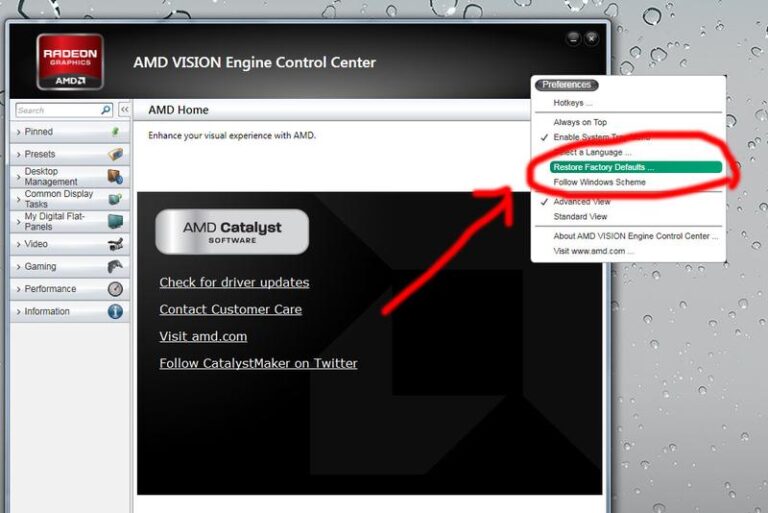Click the blue Information icon
Screen dimensions: 768x513
[115, 311]
